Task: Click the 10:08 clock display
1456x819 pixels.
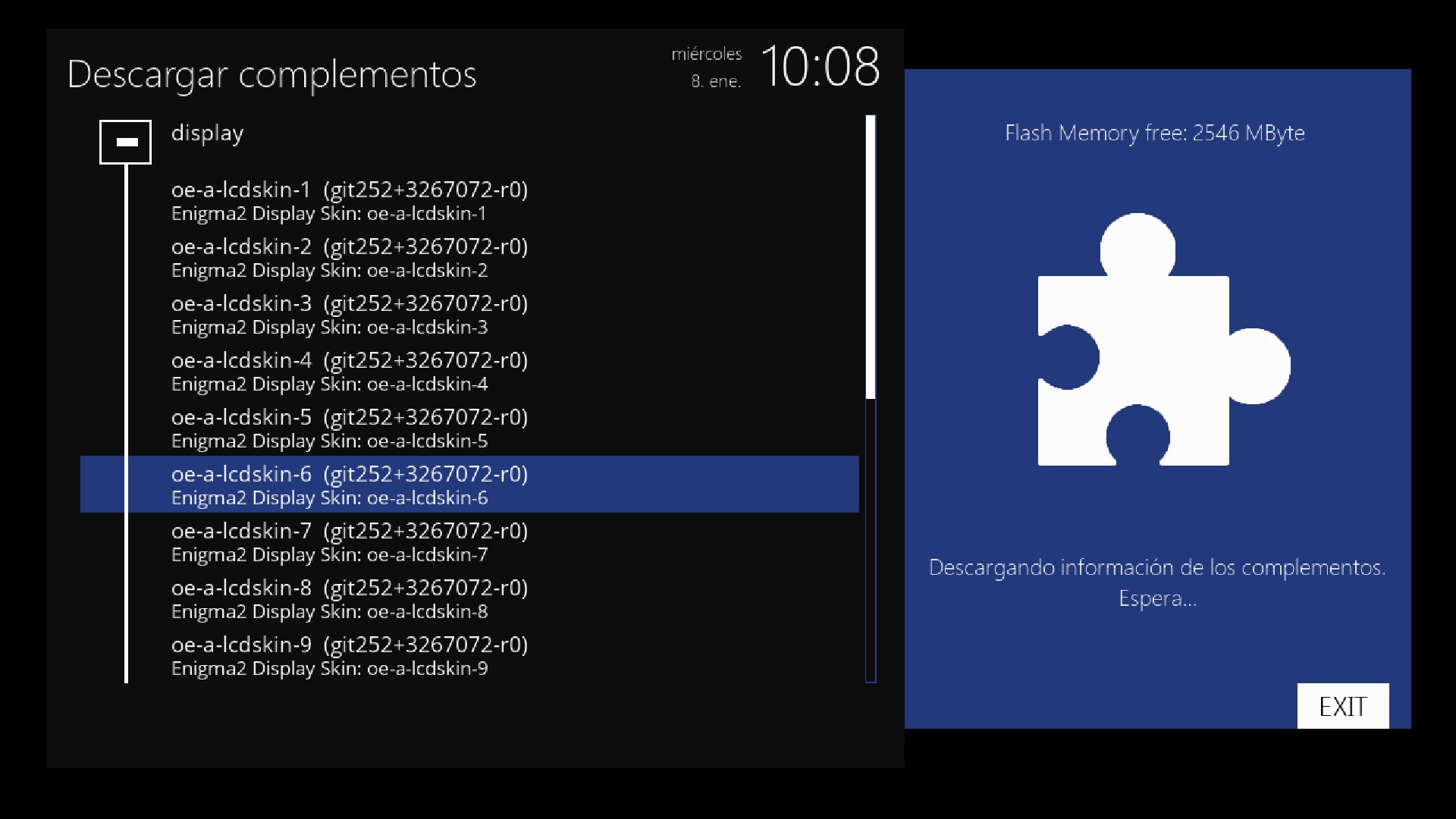Action: point(819,67)
